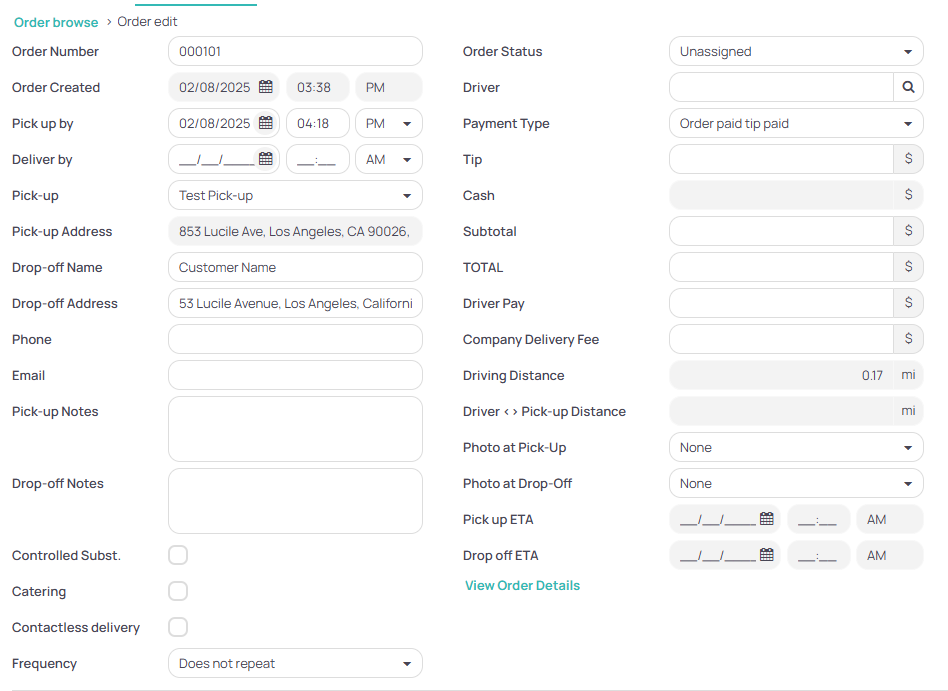Search for a driver using magnifier icon

pos(908,87)
